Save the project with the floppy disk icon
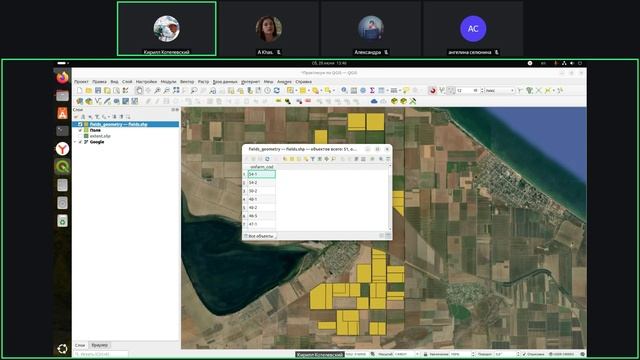The height and width of the screenshot is (360, 640). (x=98, y=91)
